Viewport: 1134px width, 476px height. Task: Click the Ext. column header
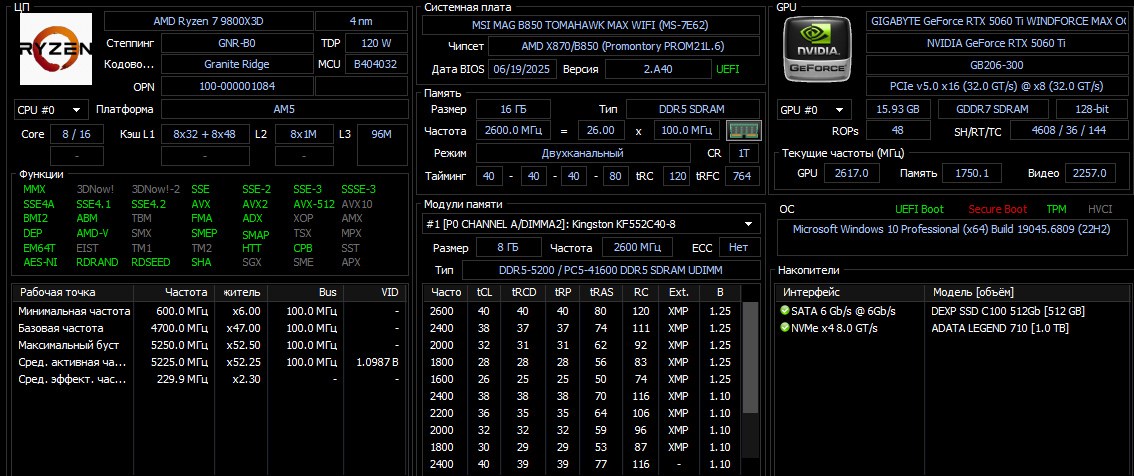678,292
